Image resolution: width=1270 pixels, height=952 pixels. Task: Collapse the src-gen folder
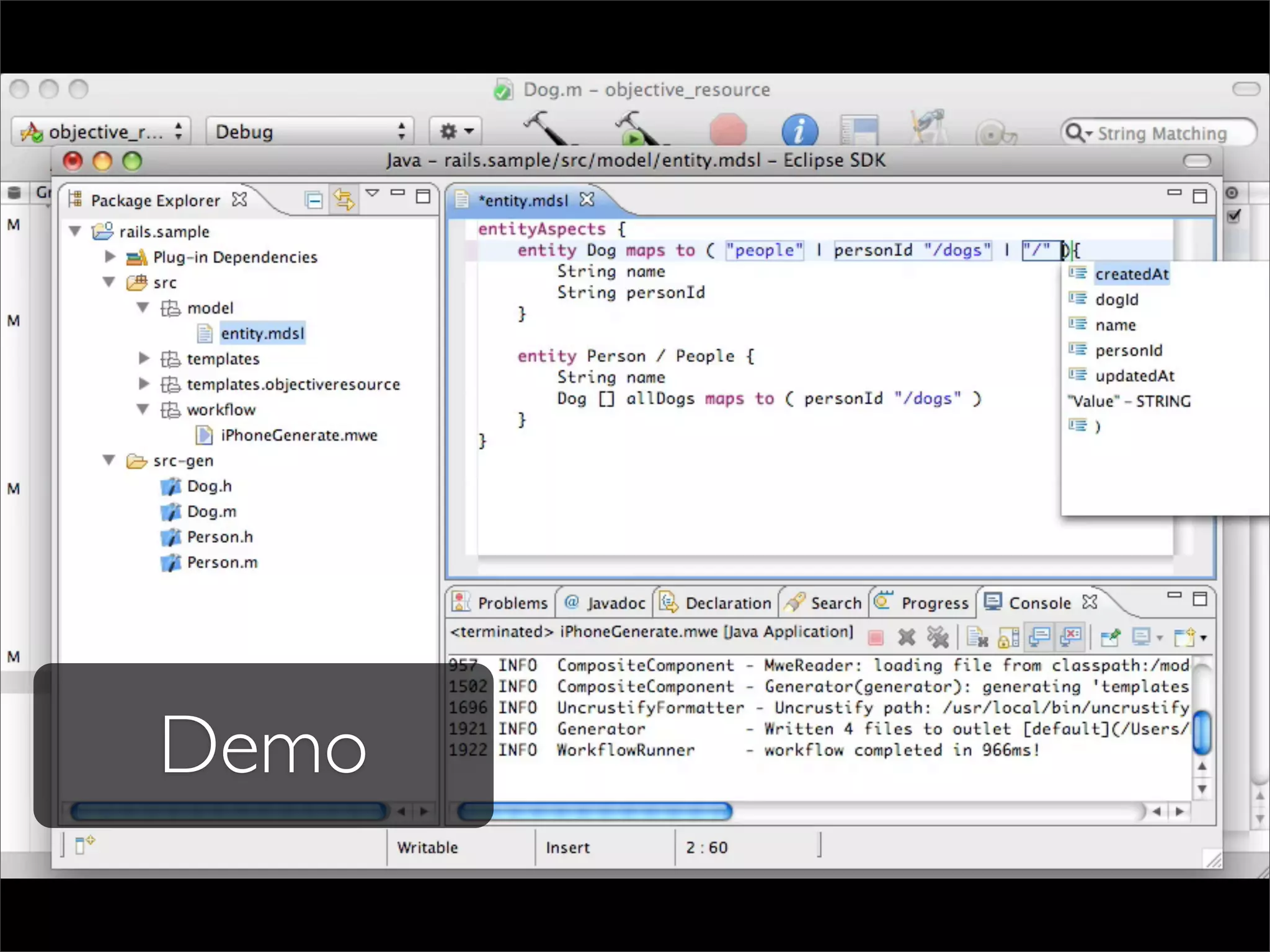109,460
